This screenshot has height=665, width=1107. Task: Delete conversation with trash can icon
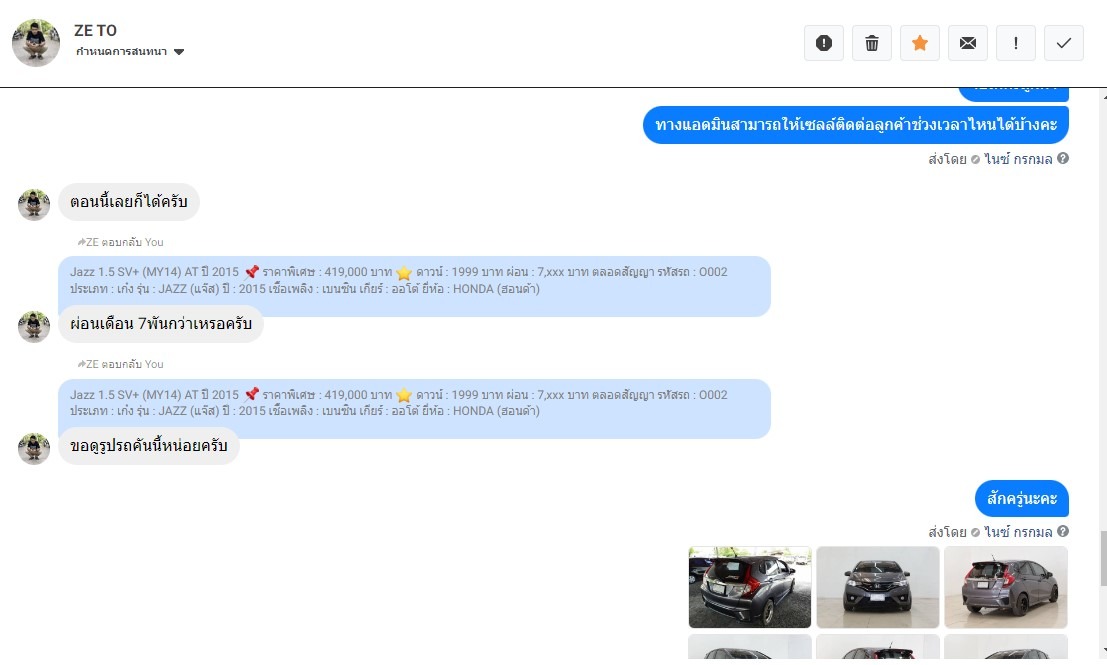[x=871, y=43]
